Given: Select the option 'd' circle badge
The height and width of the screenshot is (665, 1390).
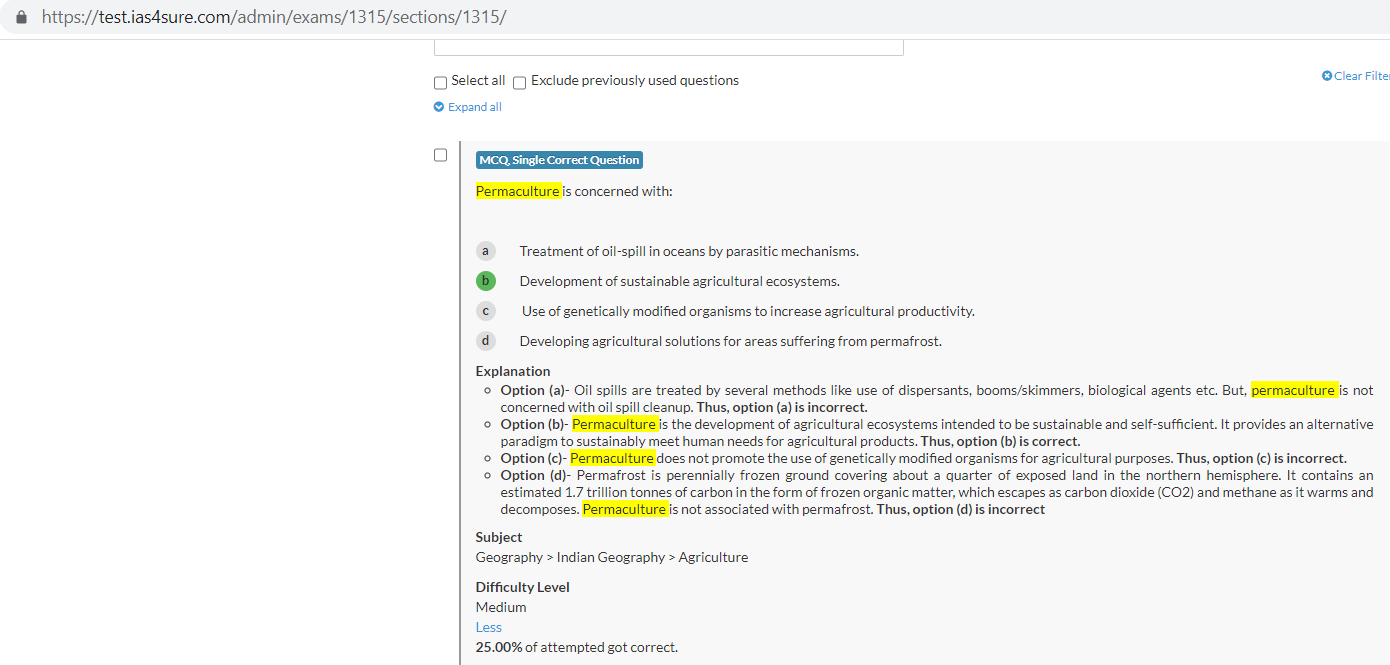Looking at the screenshot, I should (485, 341).
